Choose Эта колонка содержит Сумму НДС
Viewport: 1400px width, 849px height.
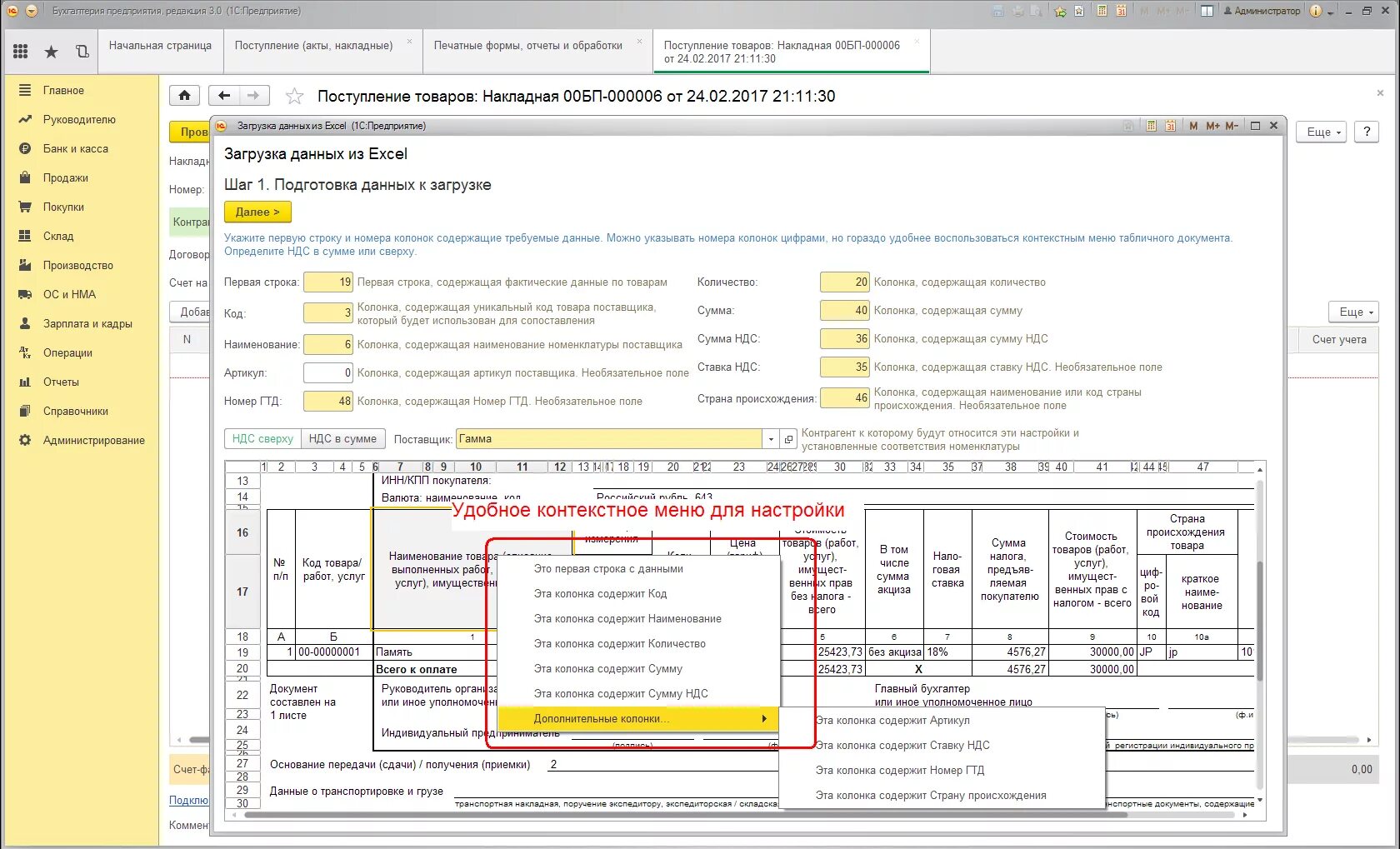621,693
